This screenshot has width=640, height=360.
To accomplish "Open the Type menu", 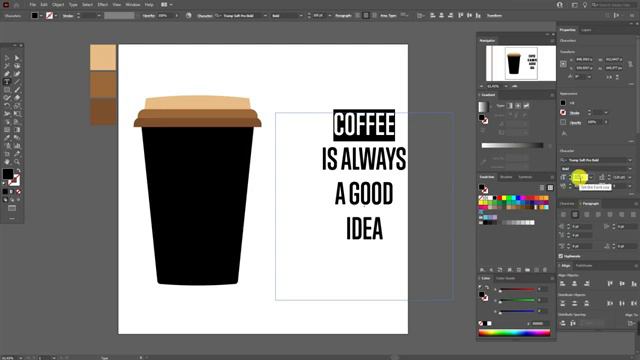I will (x=73, y=5).
